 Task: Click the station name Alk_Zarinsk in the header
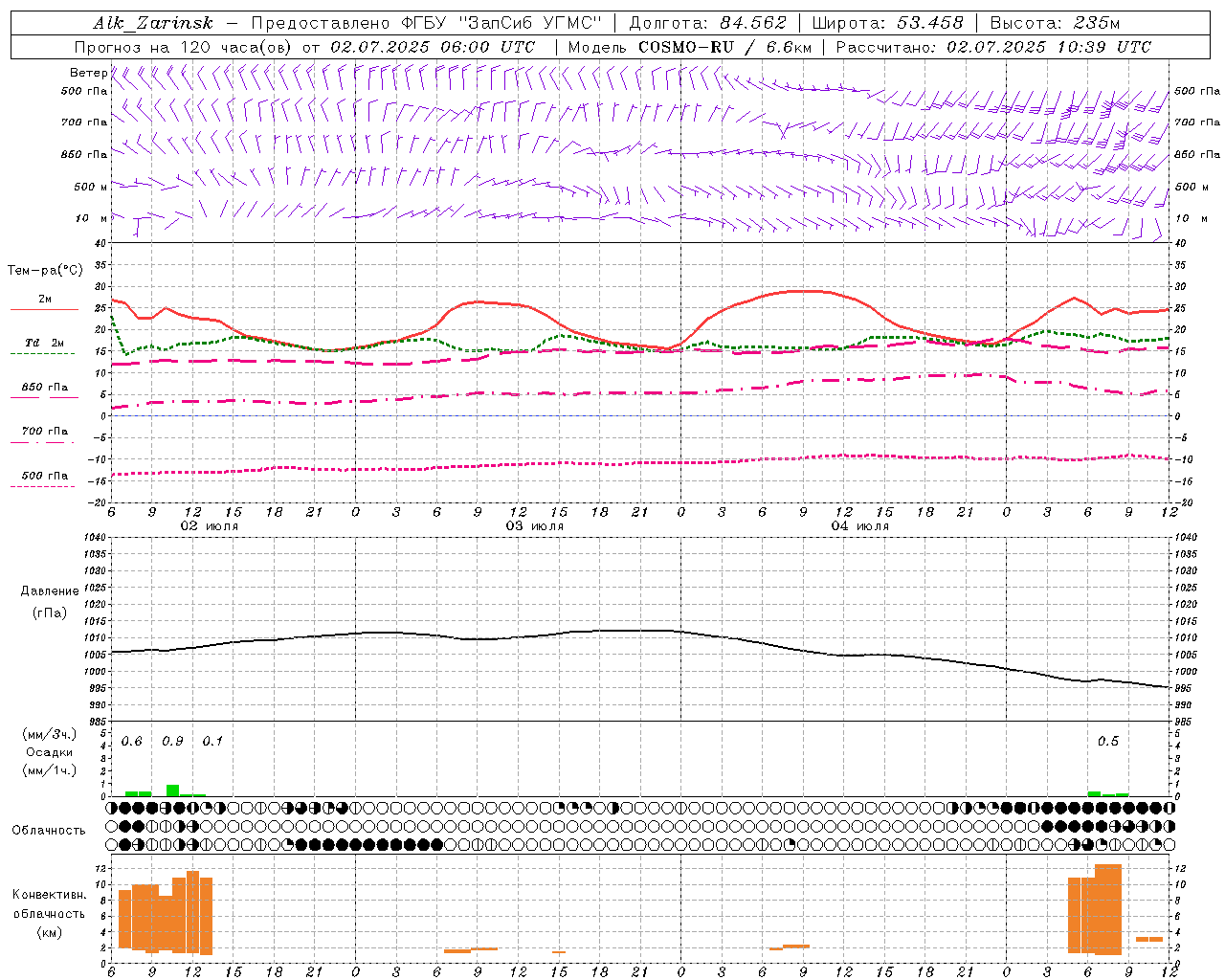tap(152, 23)
